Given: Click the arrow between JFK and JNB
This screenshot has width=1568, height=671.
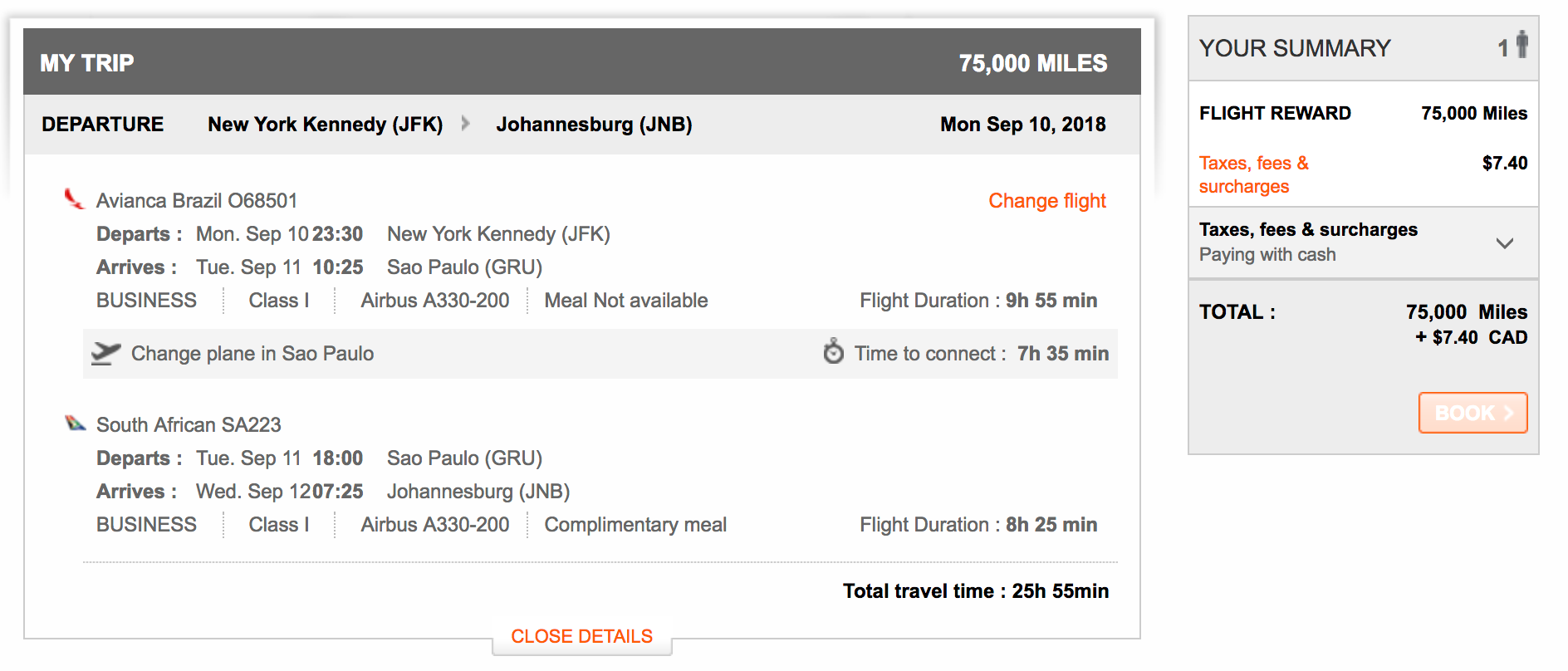Looking at the screenshot, I should click(466, 124).
